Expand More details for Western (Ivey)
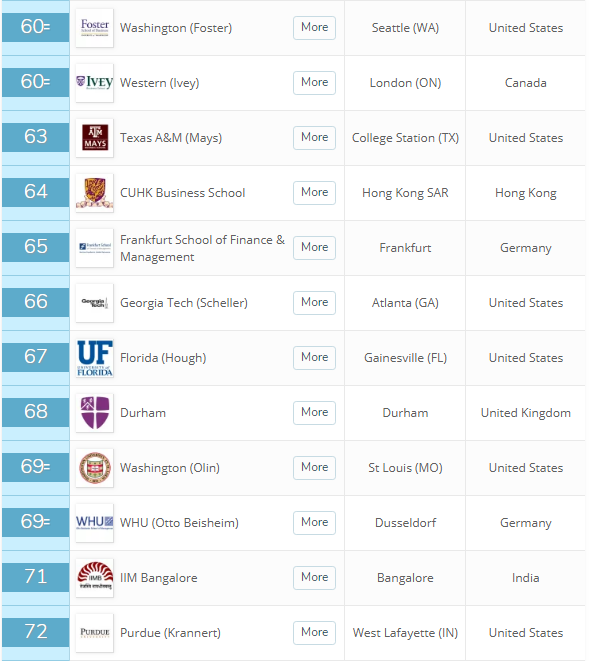 [314, 83]
